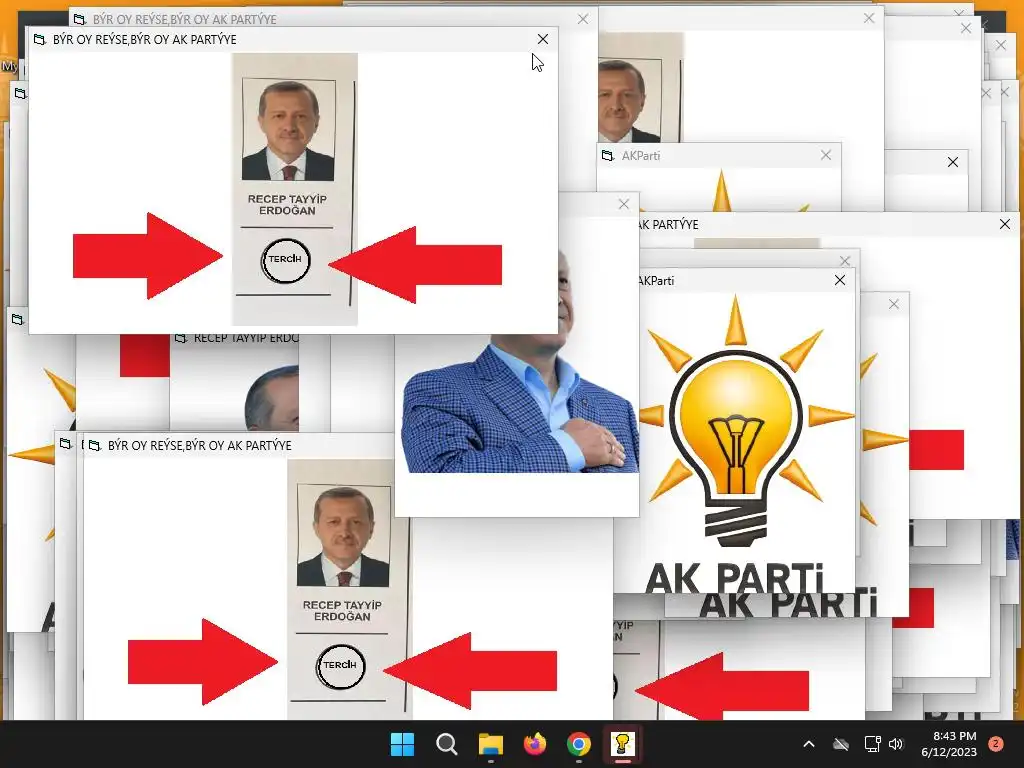The width and height of the screenshot is (1024, 768).
Task: Click the window icon of the BÝR OY REÝSE window beside the cursor
Action: click(40, 39)
